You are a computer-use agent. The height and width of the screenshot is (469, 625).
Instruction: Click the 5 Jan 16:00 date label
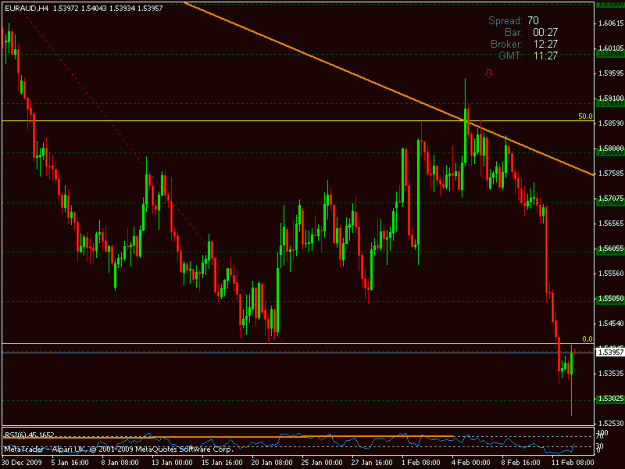point(70,462)
